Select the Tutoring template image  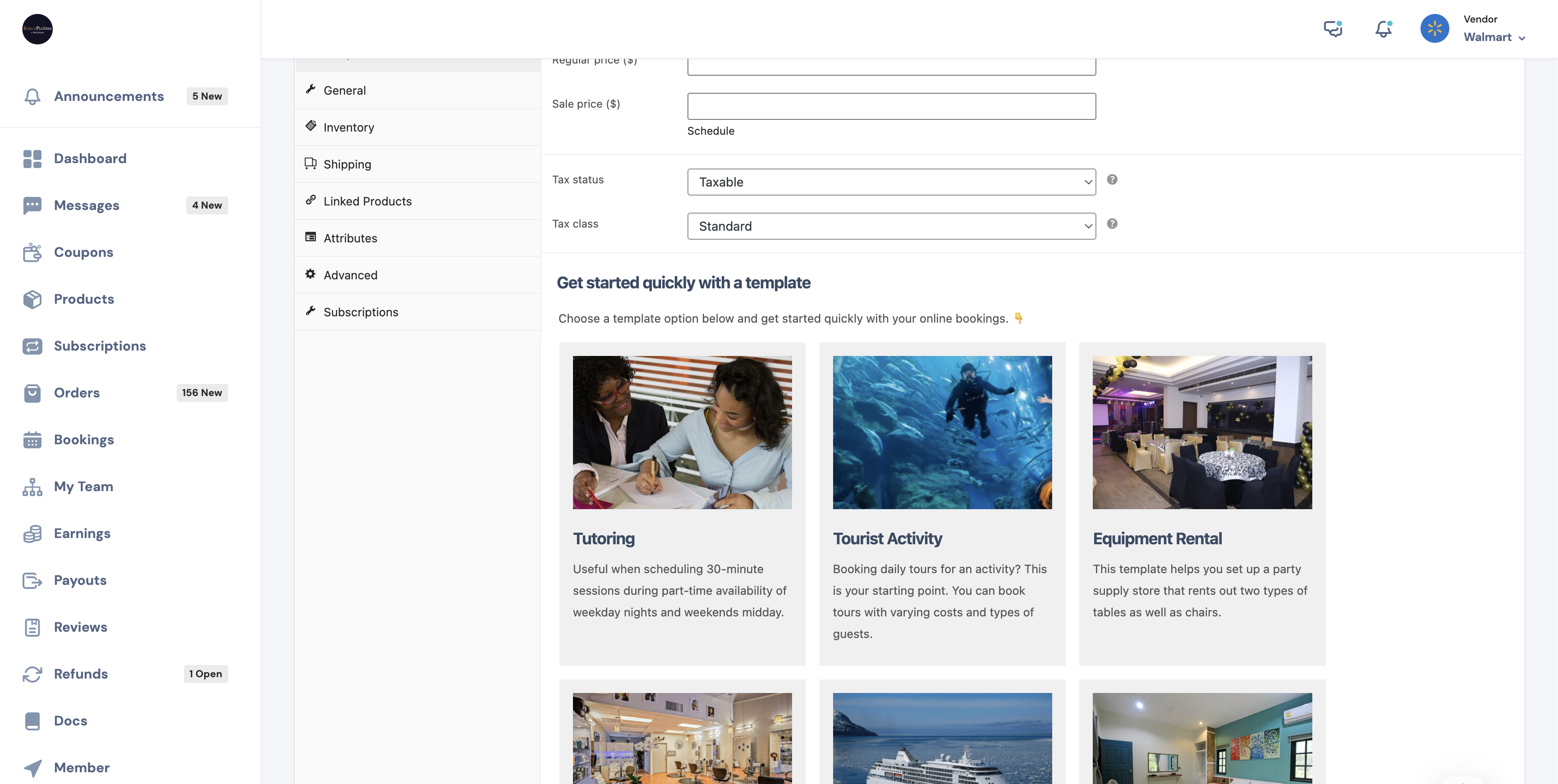coord(682,432)
